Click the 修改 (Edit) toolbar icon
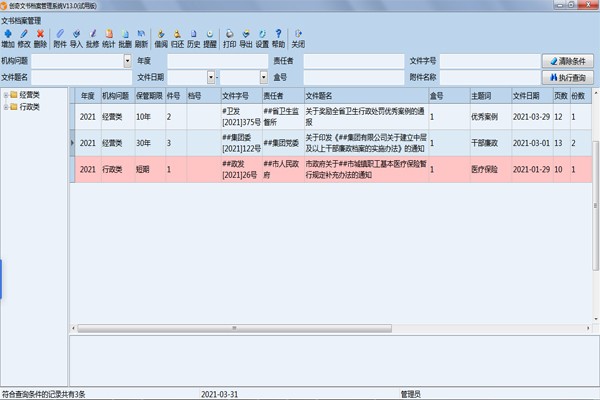This screenshot has height=400, width=600. pos(24,39)
